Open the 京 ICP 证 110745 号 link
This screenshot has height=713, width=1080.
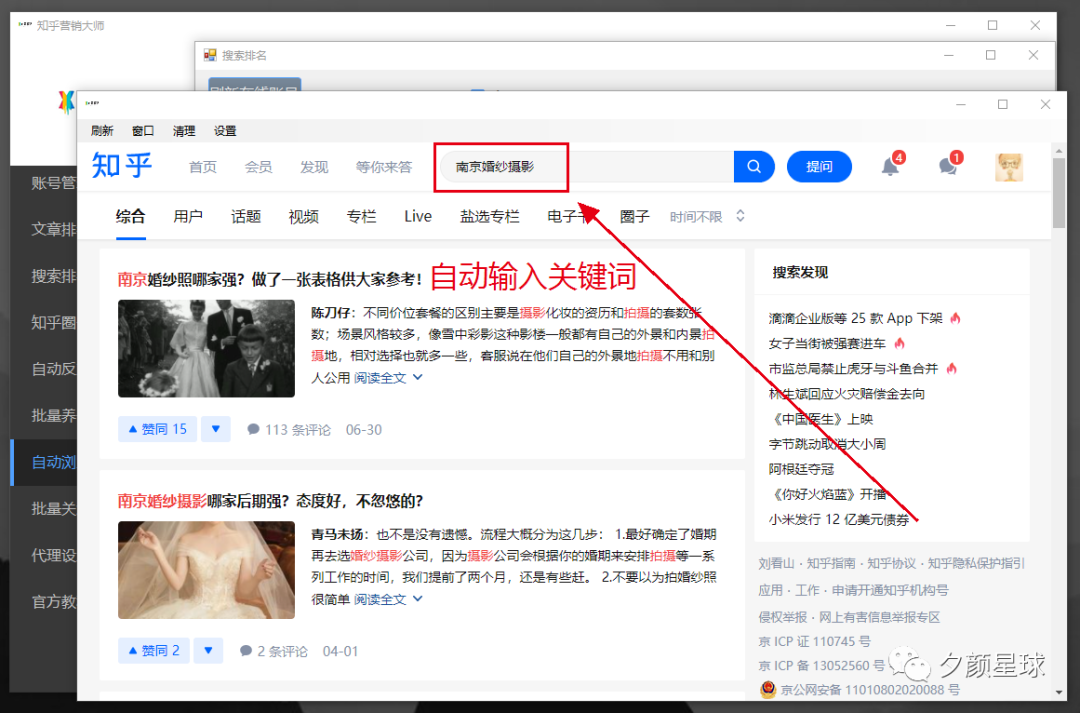[814, 641]
